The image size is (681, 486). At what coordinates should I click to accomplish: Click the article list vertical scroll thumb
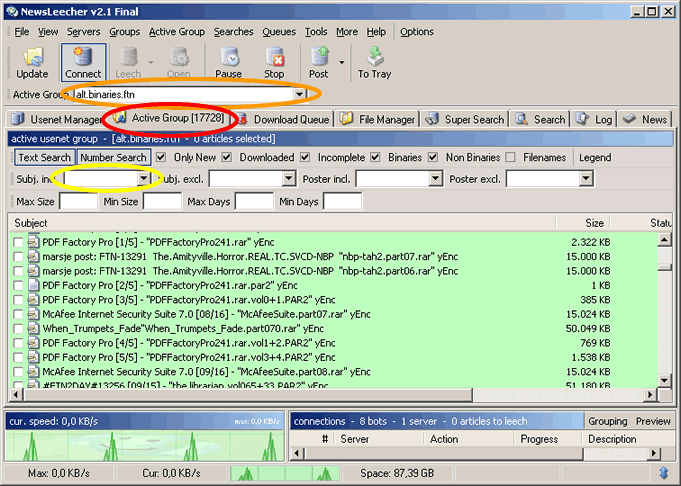pos(664,268)
